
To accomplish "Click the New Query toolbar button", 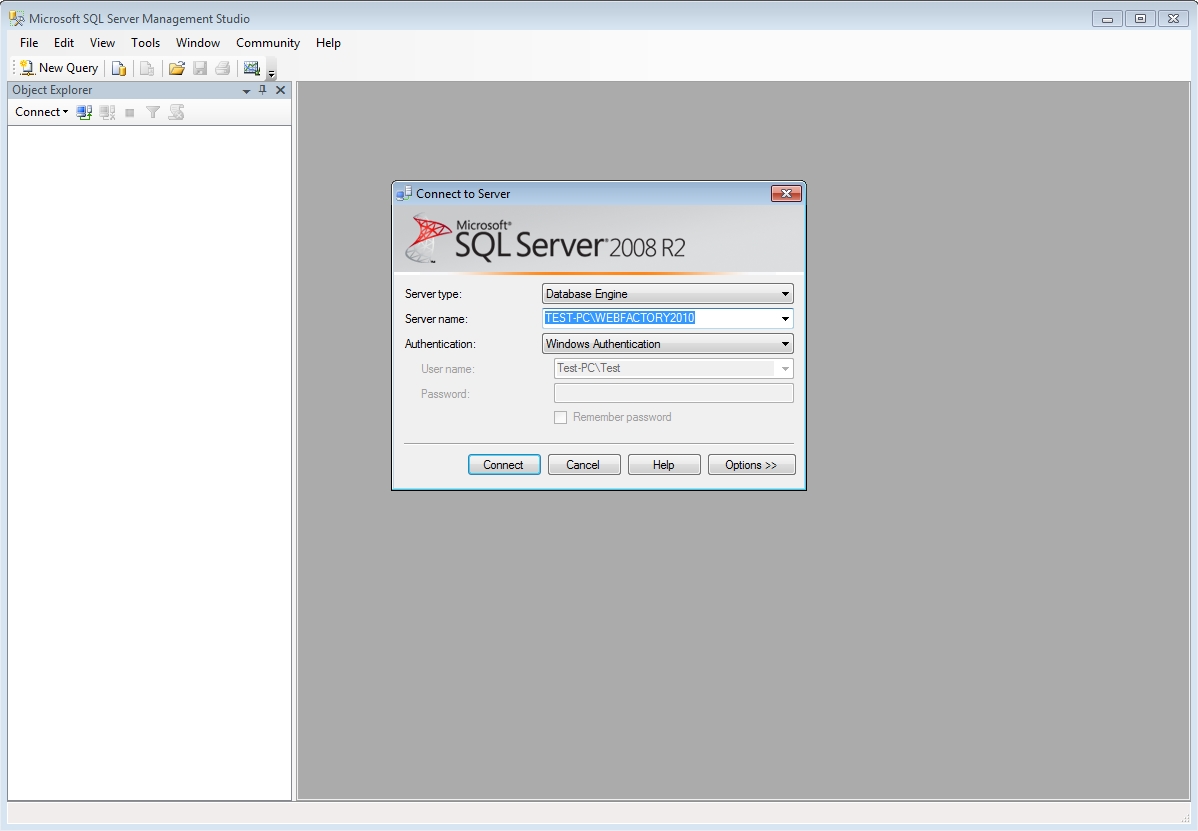I will click(x=59, y=68).
